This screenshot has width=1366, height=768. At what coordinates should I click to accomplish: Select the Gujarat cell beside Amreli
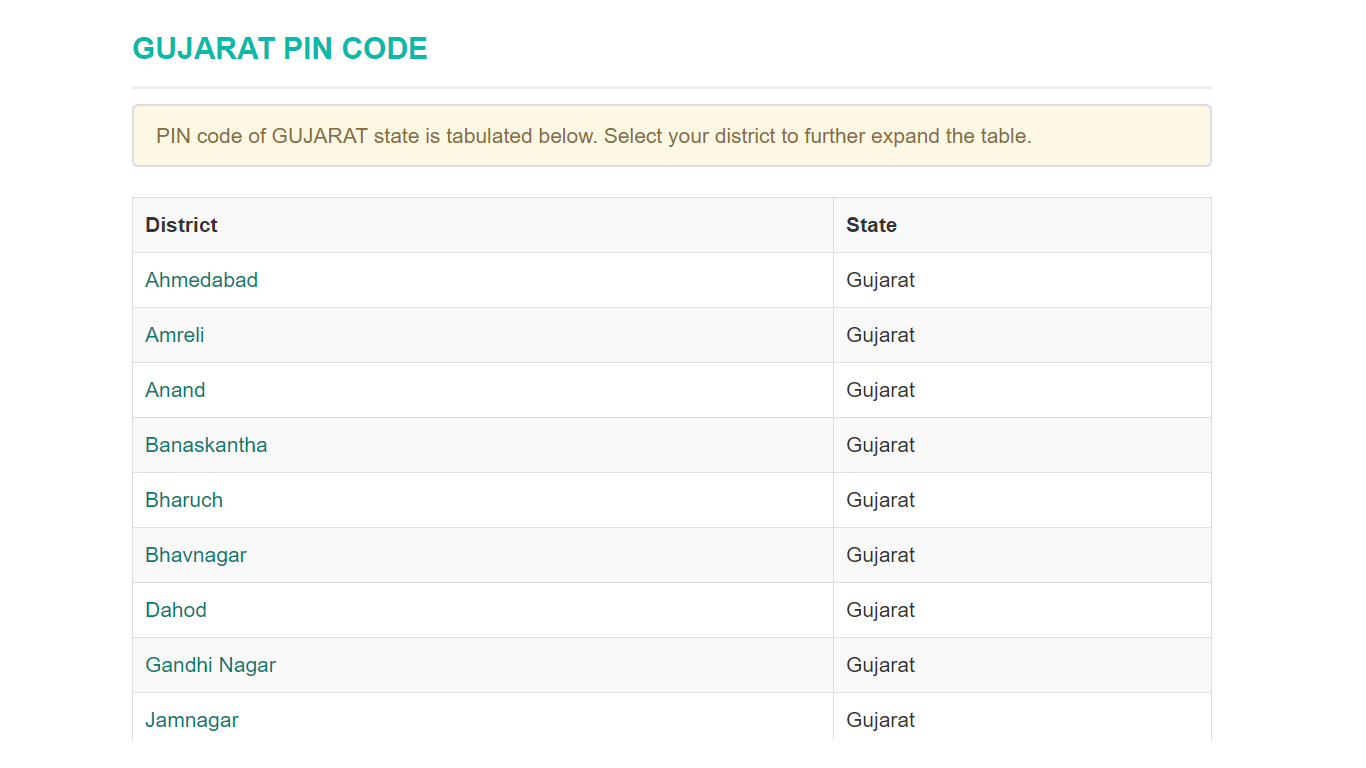click(x=880, y=335)
